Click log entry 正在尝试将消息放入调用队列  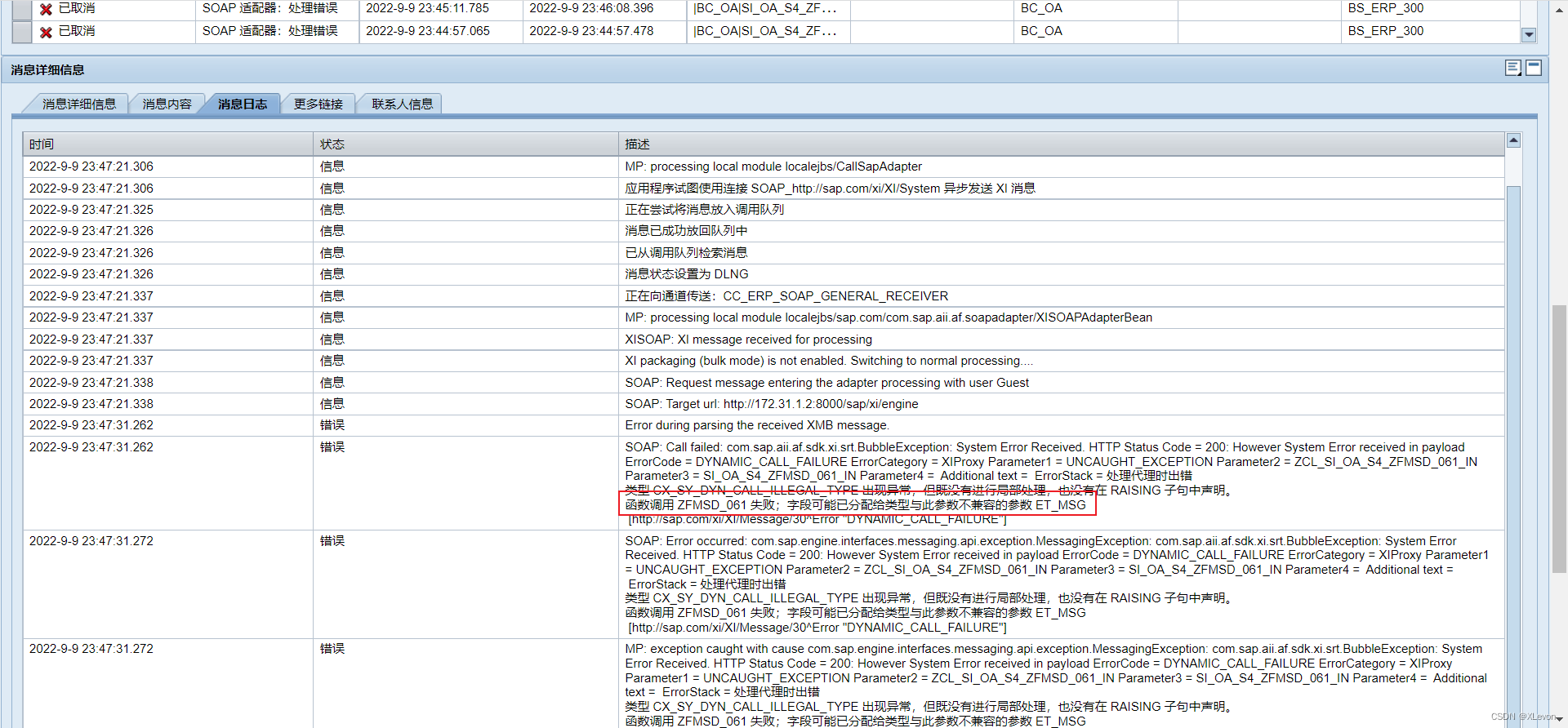pos(704,210)
